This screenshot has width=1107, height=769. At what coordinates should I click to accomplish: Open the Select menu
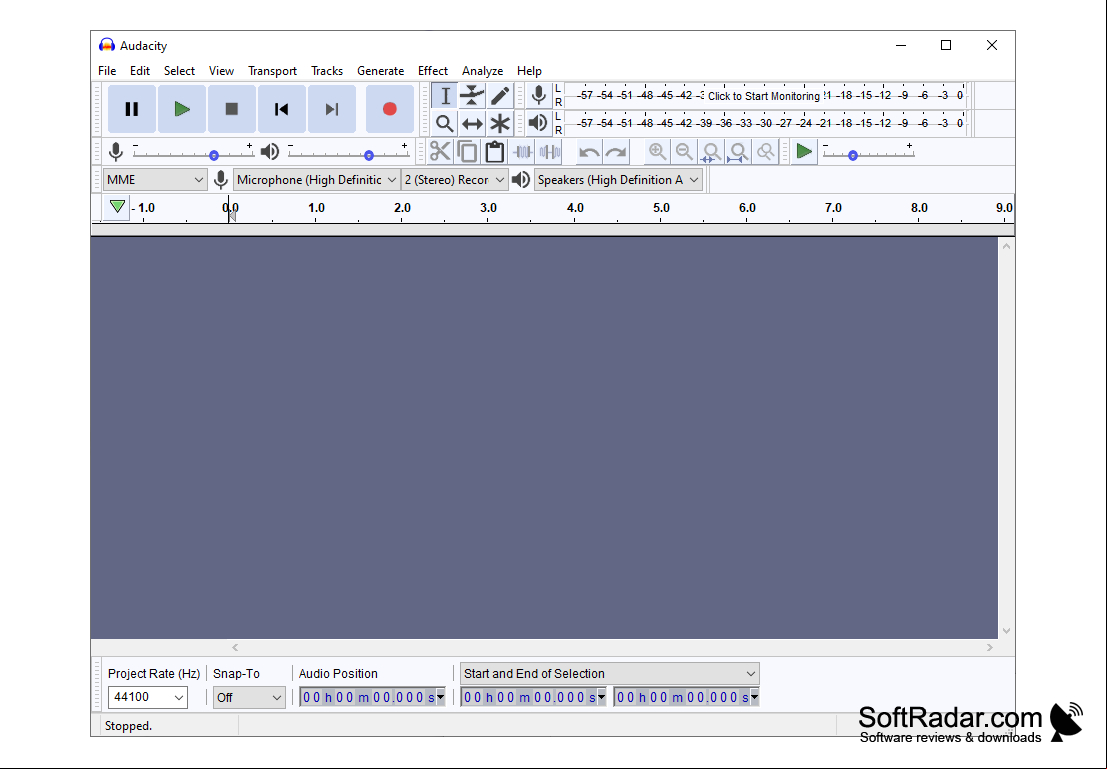(x=179, y=71)
